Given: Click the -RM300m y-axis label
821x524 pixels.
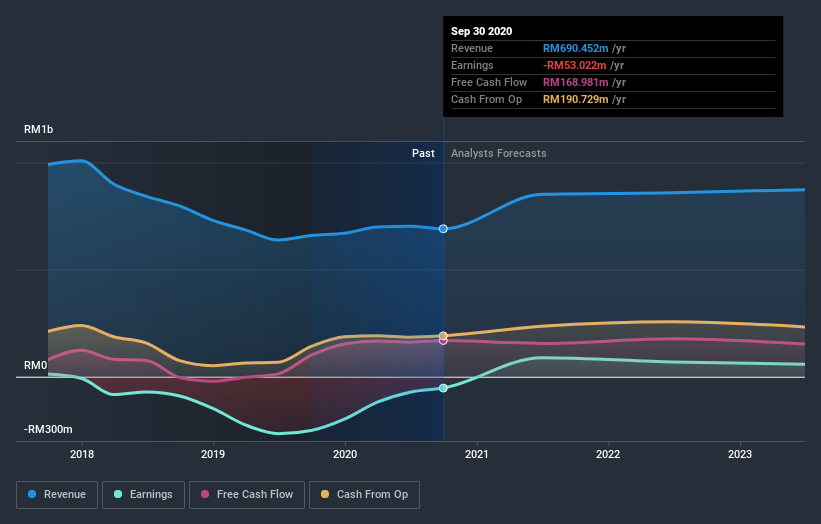Looking at the screenshot, I should (48, 429).
